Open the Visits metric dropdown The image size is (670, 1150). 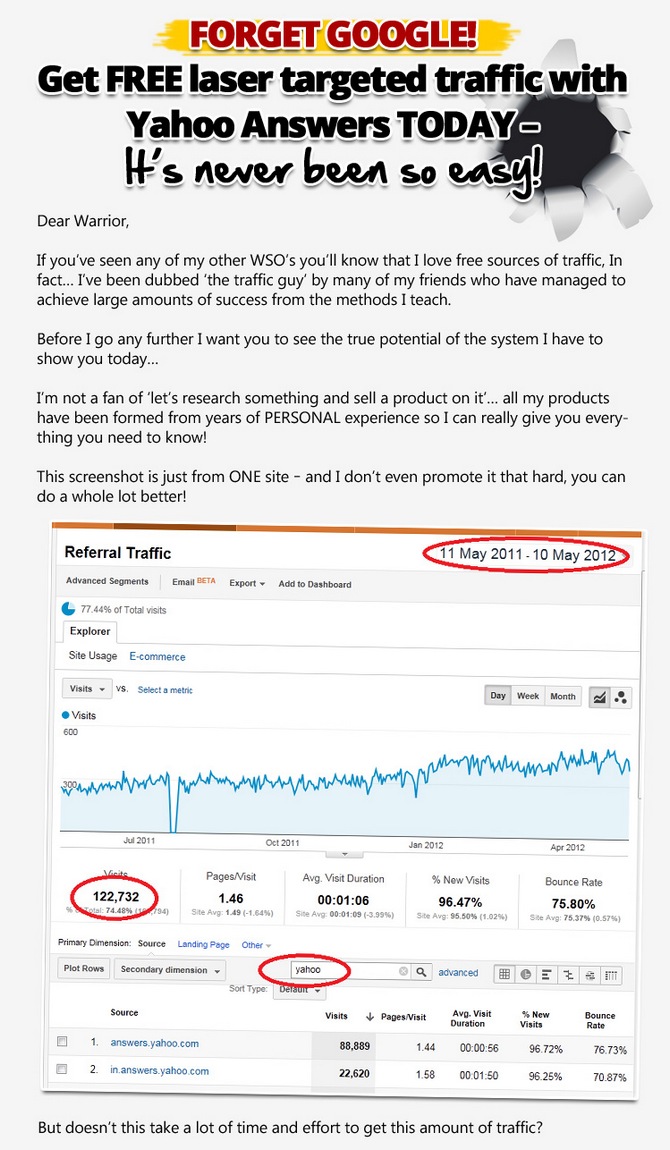(x=85, y=689)
